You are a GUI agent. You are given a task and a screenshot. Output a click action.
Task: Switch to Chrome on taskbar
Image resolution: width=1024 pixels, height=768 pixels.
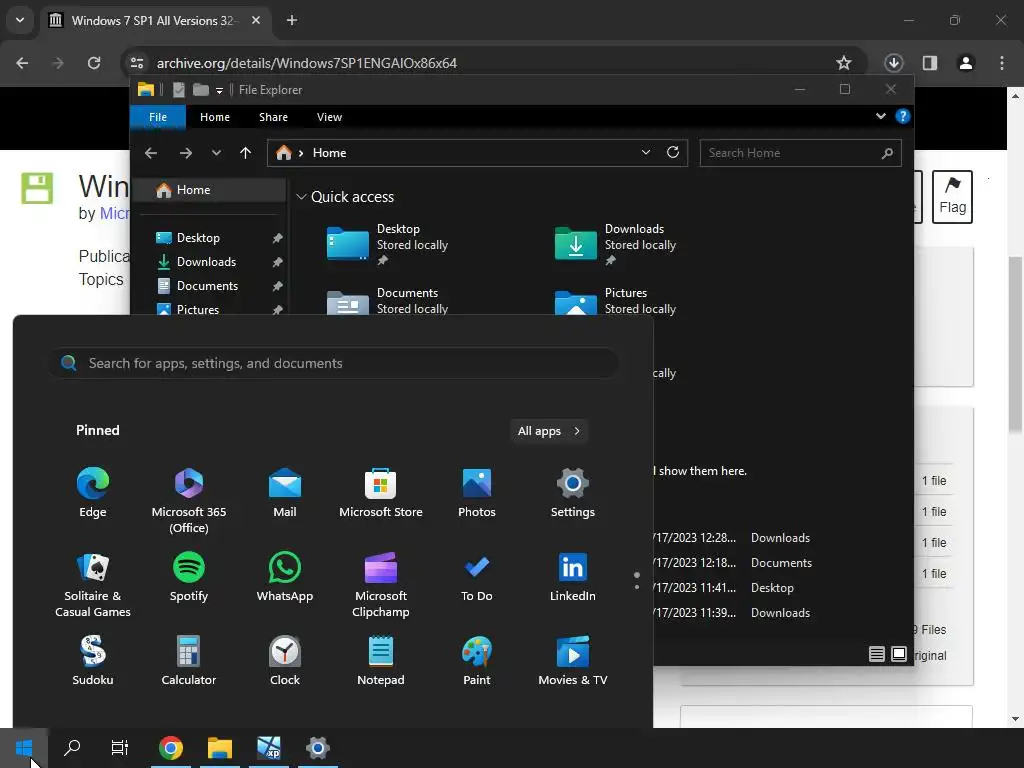pyautogui.click(x=170, y=748)
